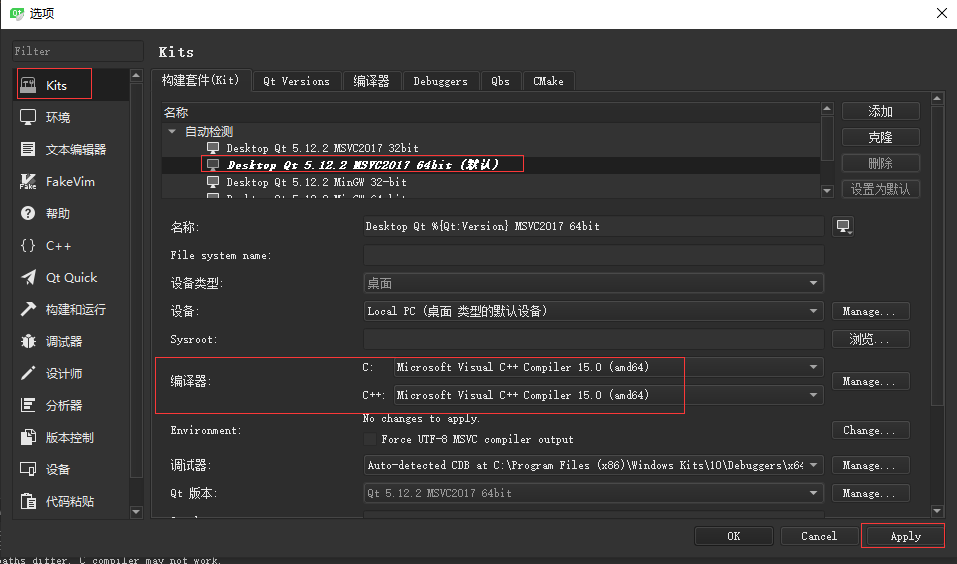Click the OK button
The width and height of the screenshot is (957, 564).
[734, 536]
